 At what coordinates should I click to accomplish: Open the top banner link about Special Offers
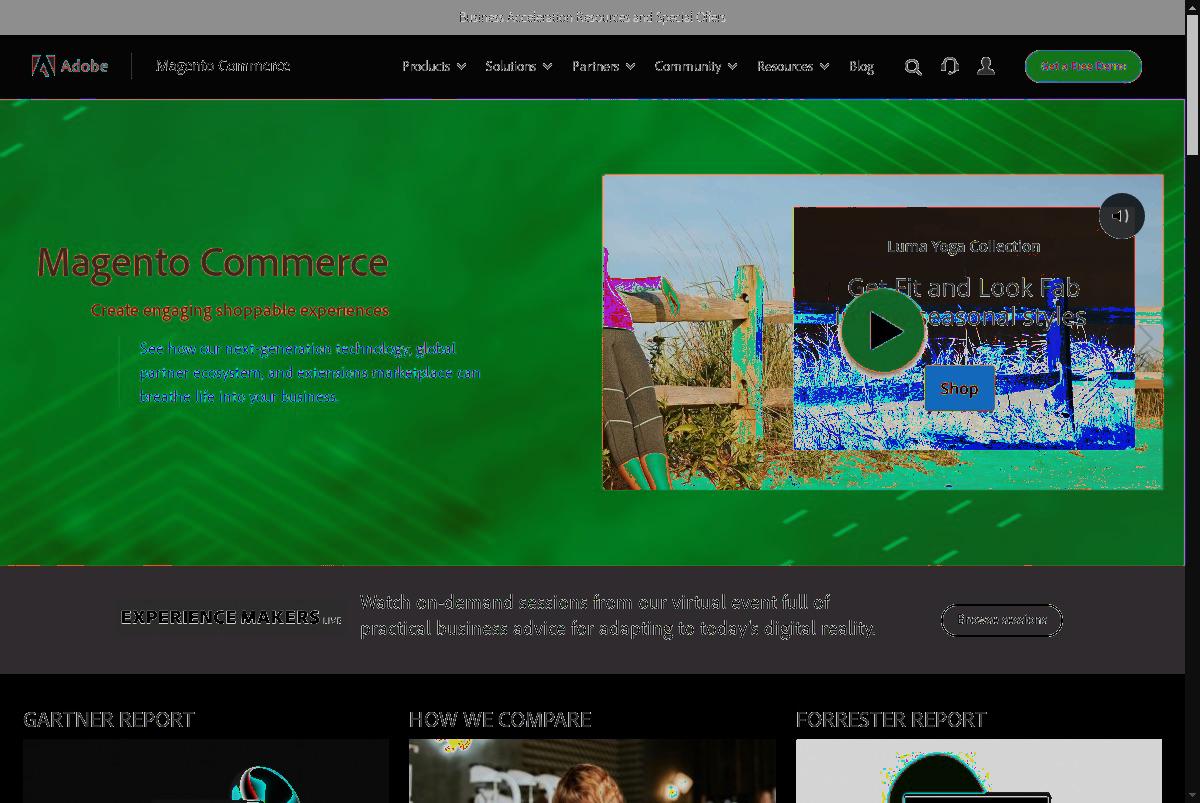[592, 17]
